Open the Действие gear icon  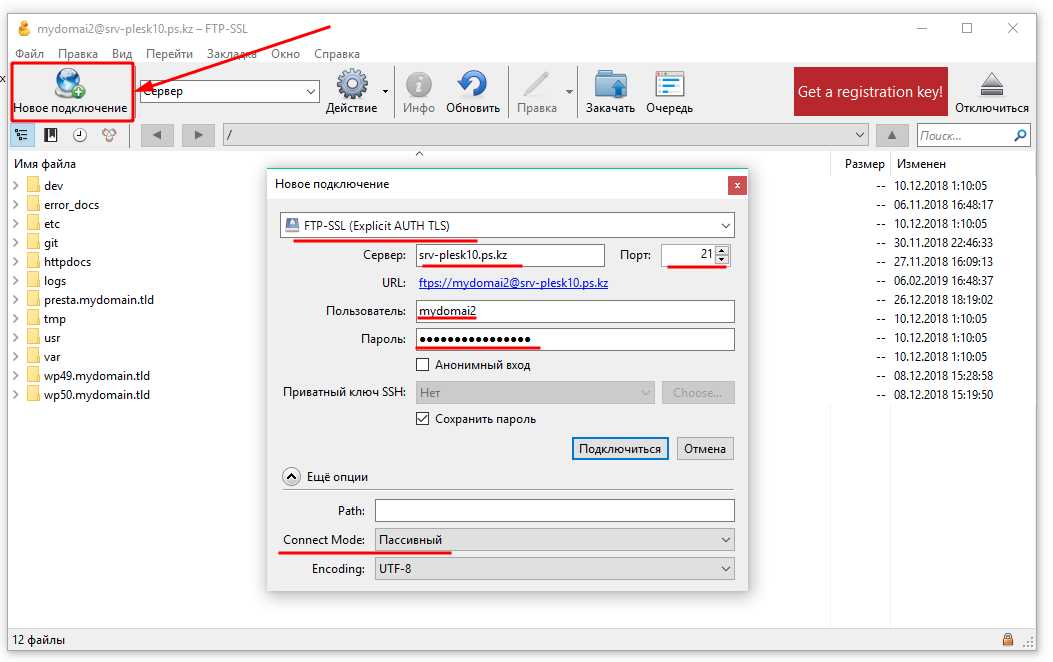click(x=352, y=84)
